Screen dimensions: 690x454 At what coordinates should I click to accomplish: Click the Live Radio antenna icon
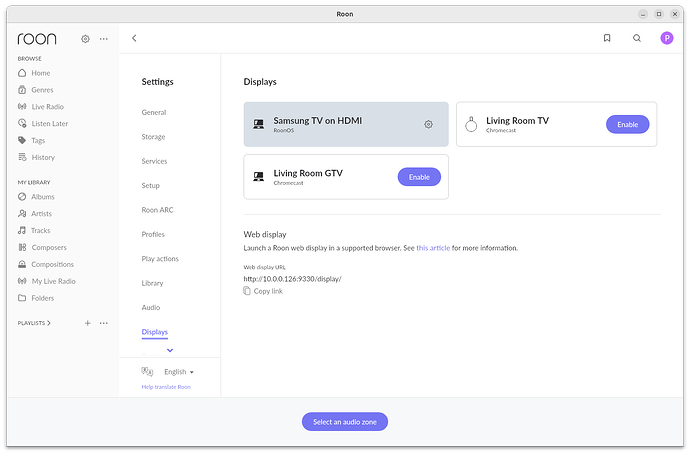[22, 106]
